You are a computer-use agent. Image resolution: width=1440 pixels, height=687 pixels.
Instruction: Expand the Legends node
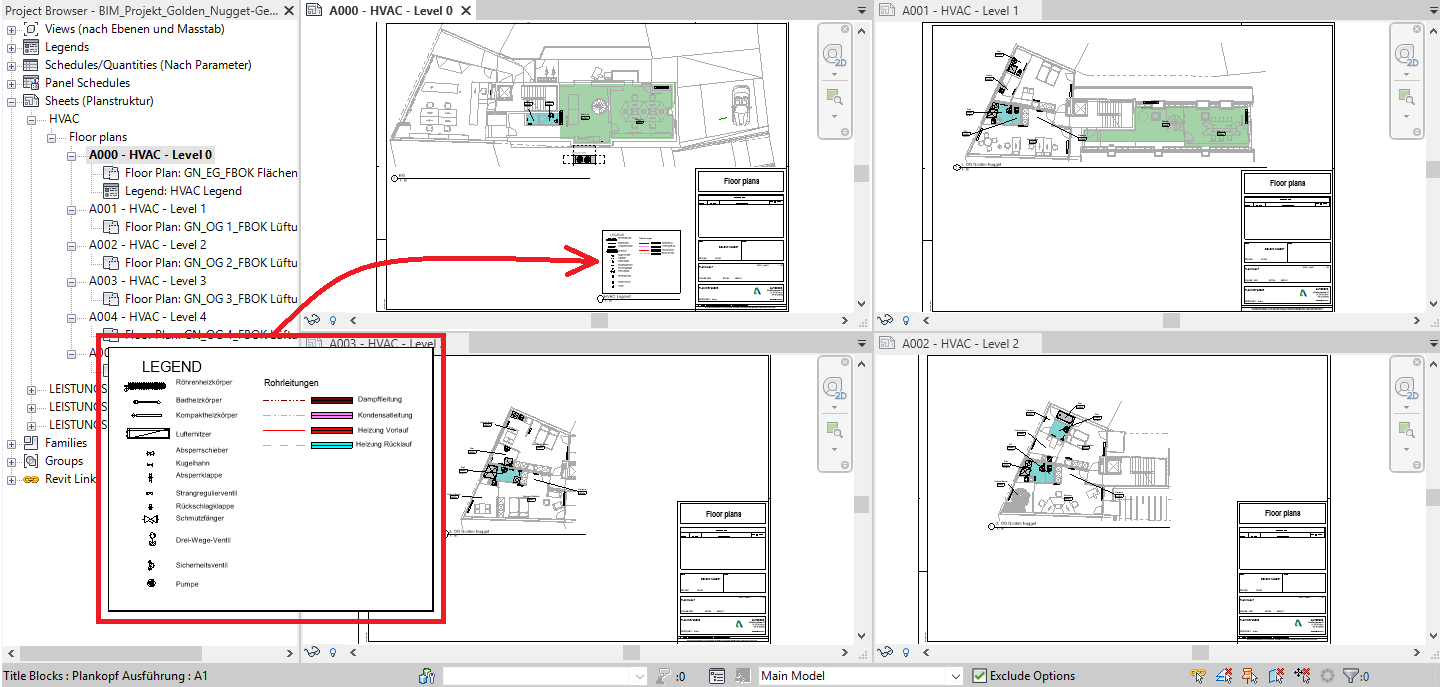pyautogui.click(x=12, y=47)
